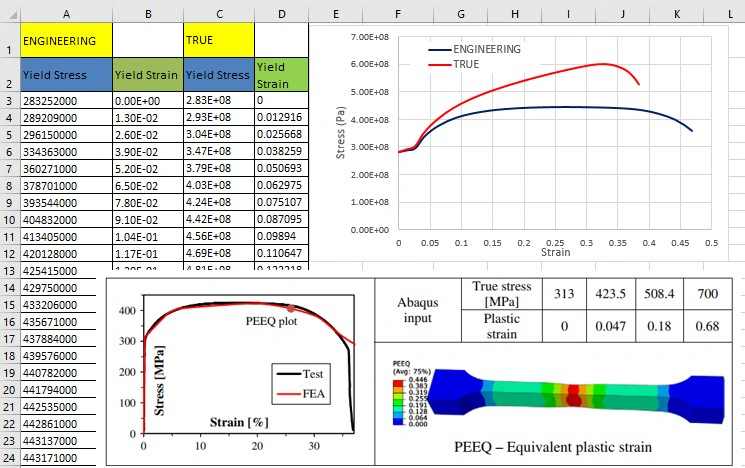Image resolution: width=745 pixels, height=468 pixels.
Task: Click the PEEQ color scale legend
Action: 411,395
